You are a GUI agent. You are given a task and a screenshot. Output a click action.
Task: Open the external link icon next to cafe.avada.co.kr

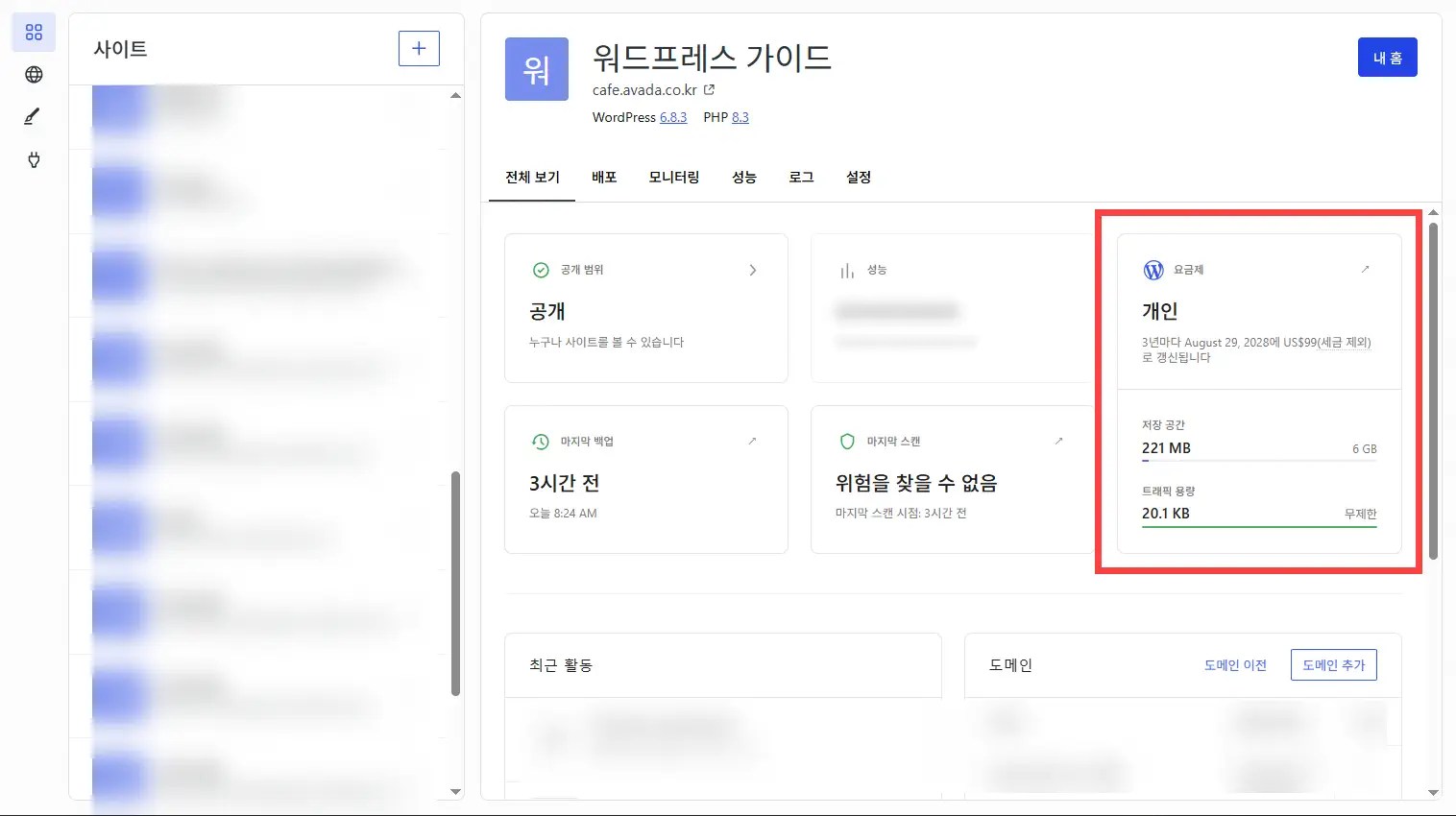[x=709, y=88]
